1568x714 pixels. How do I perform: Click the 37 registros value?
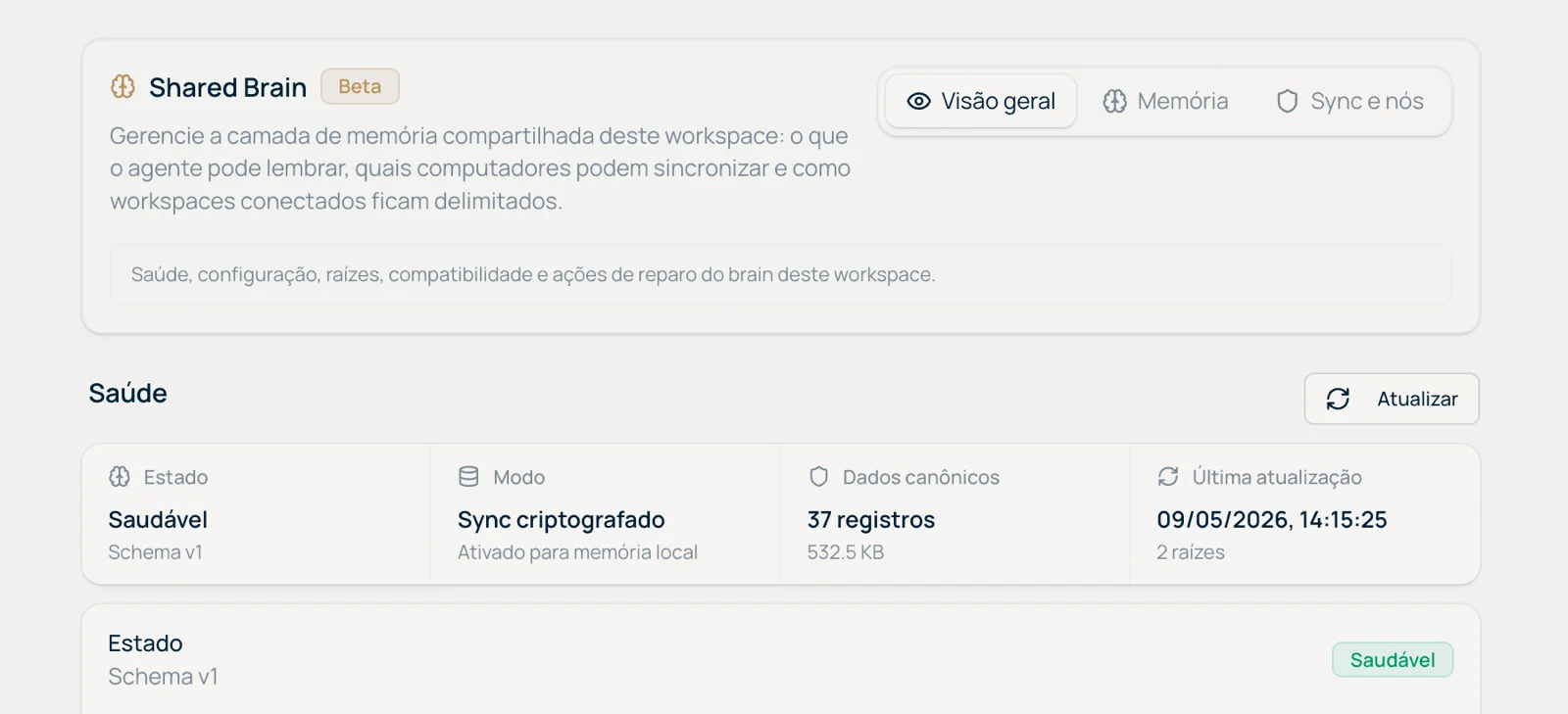(x=871, y=520)
